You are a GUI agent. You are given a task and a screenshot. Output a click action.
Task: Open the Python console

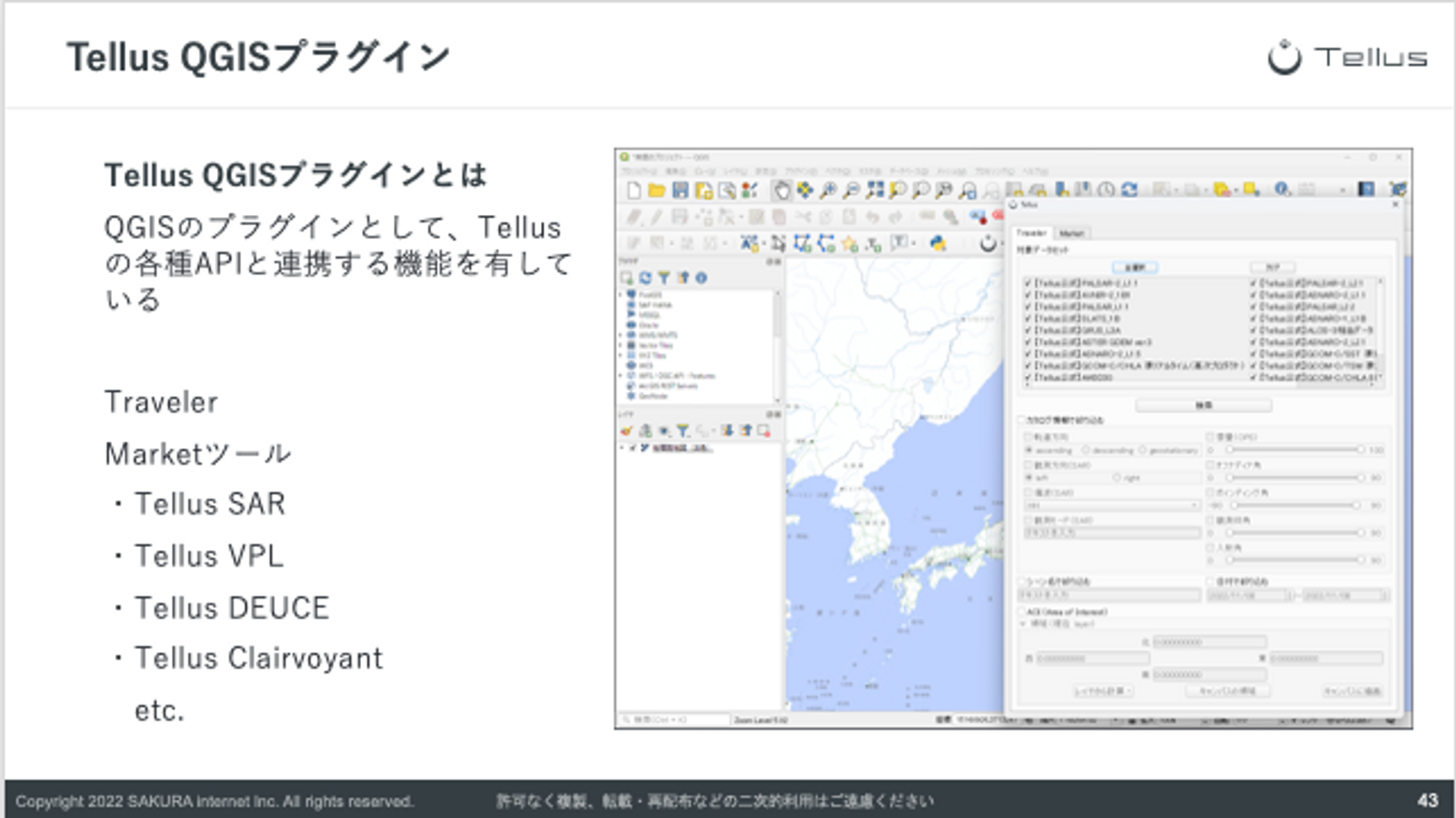coord(938,244)
